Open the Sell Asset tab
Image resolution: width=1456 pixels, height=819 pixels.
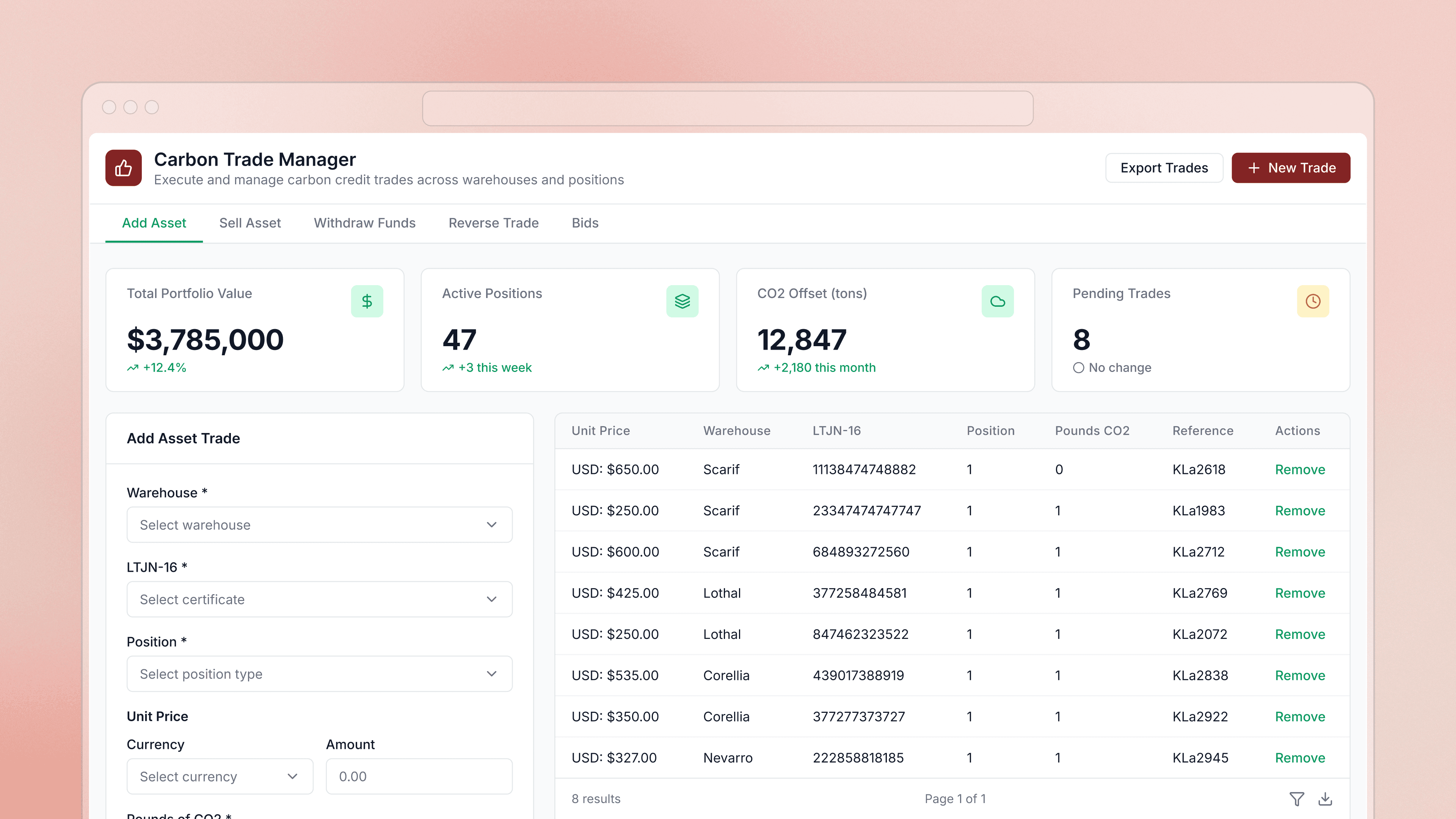point(250,223)
